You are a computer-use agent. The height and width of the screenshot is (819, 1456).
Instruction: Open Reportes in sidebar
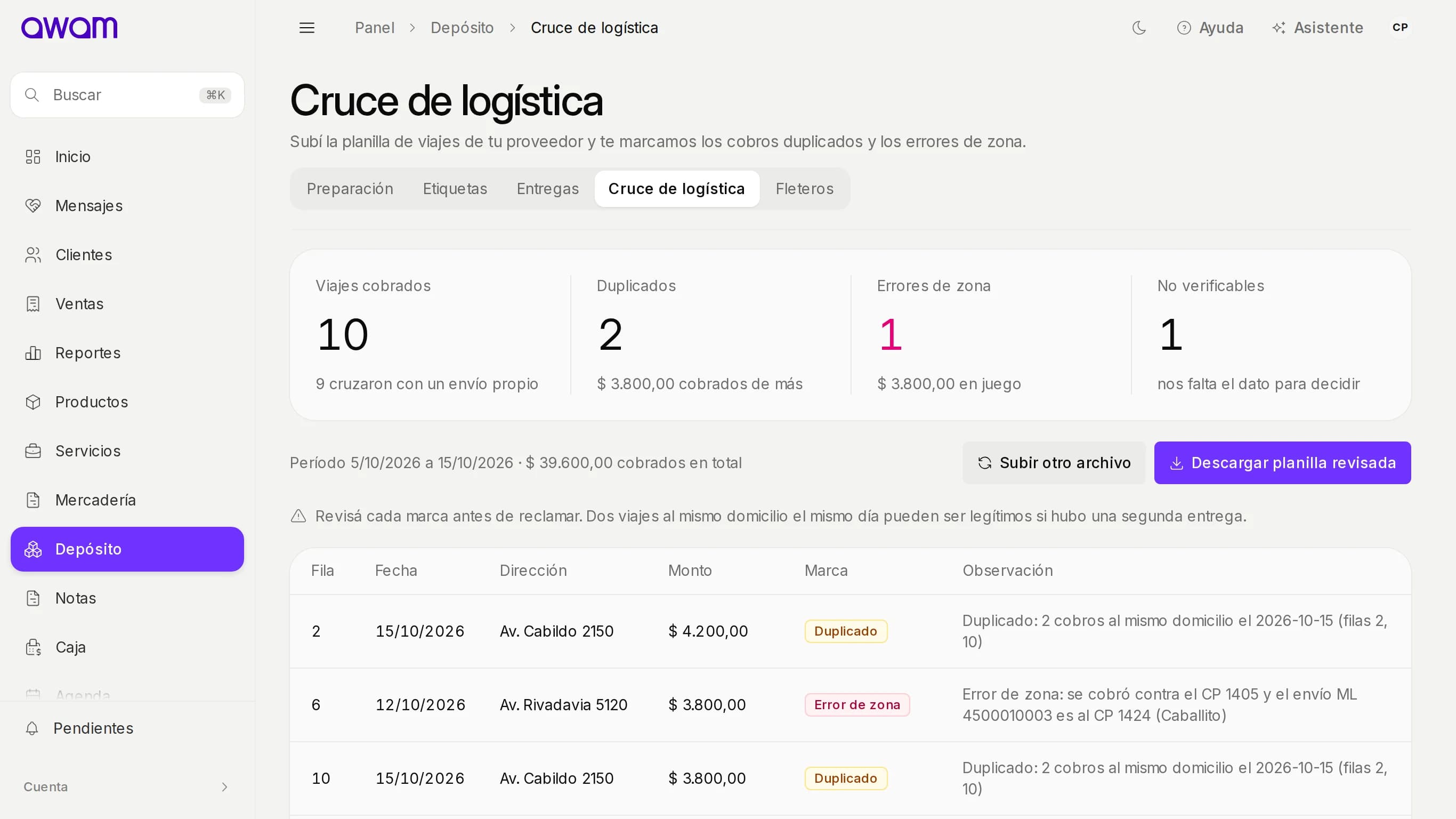click(127, 353)
